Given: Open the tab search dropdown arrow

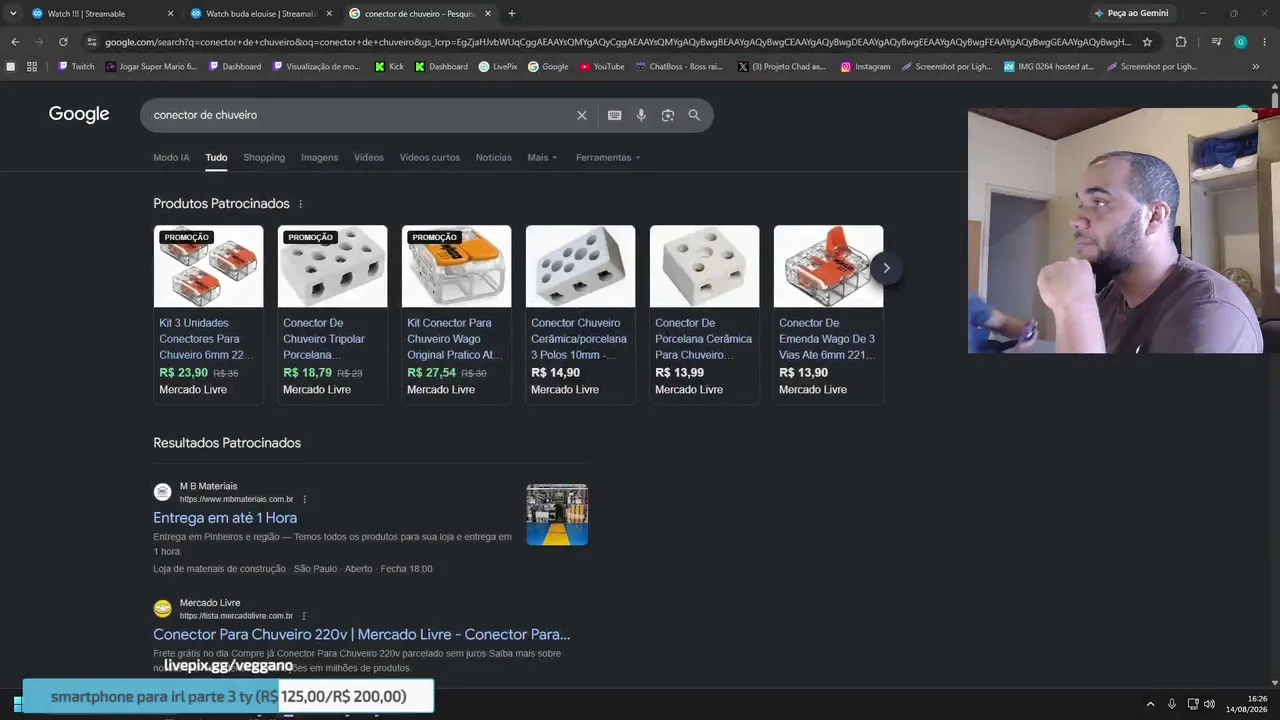Looking at the screenshot, I should pyautogui.click(x=13, y=14).
